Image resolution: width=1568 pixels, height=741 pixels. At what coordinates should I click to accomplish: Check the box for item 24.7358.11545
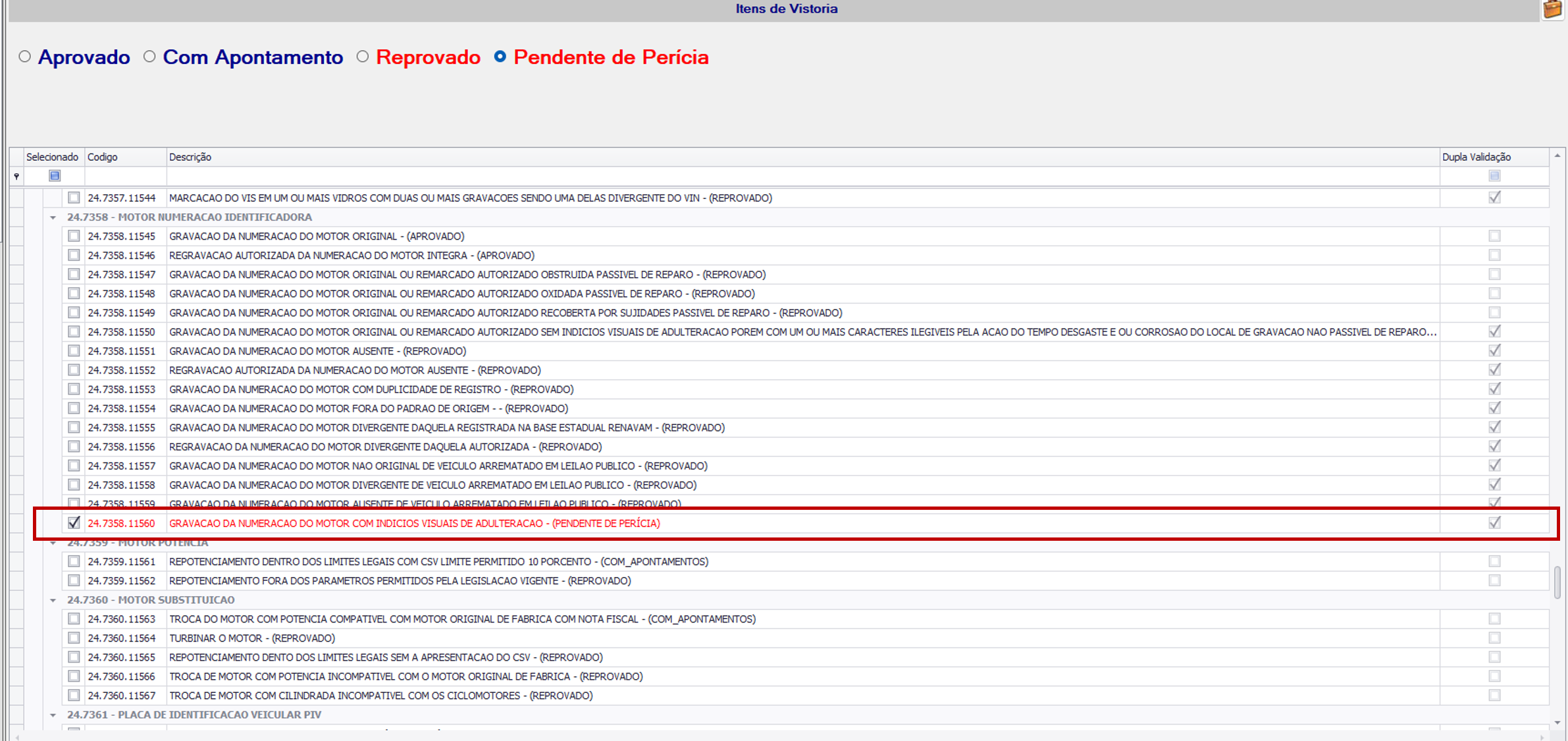[74, 236]
